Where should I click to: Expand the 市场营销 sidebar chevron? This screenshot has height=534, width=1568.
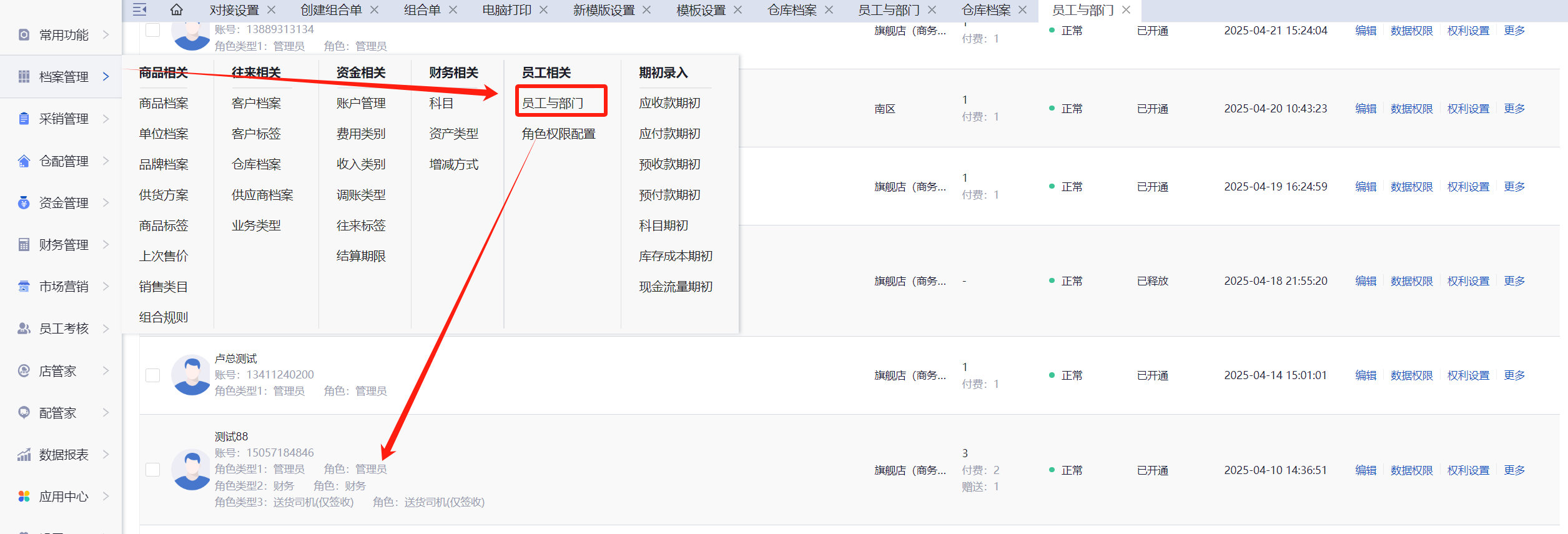pyautogui.click(x=106, y=287)
